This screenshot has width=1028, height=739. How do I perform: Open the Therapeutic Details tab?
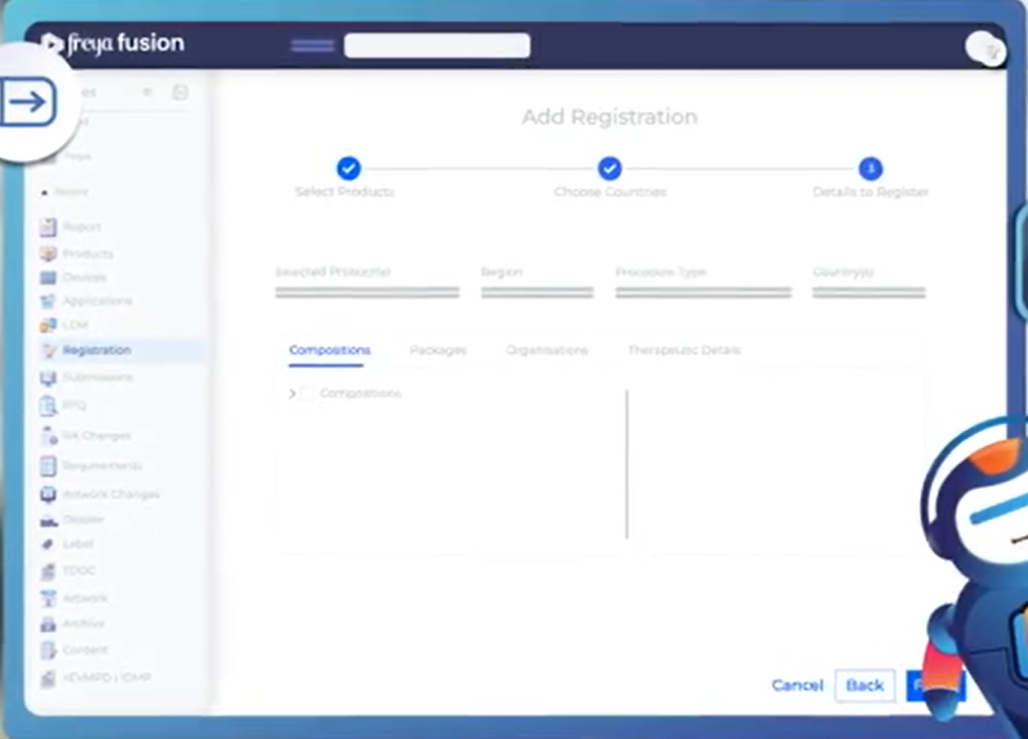[684, 350]
